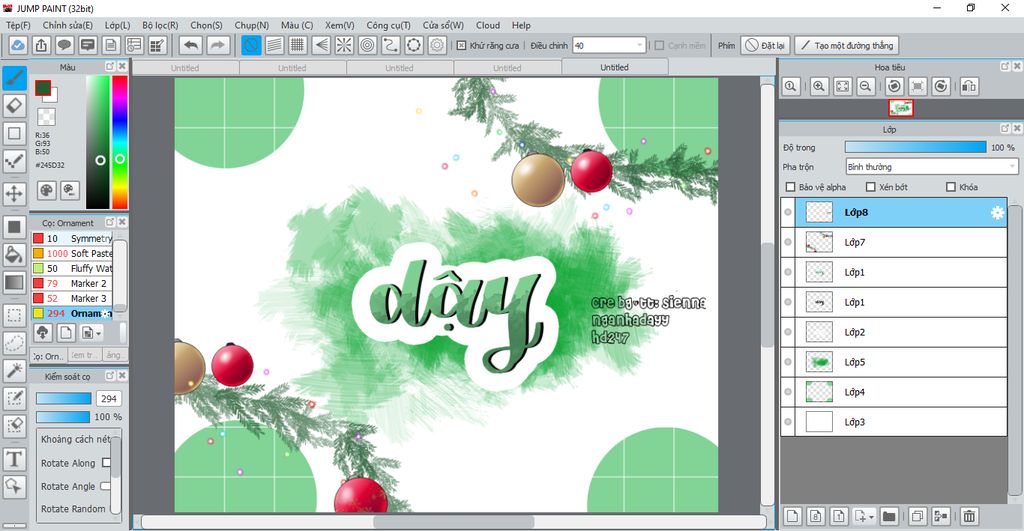Click the canvas horizontal scrollbar
This screenshot has width=1024, height=531.
pyautogui.click(x=454, y=522)
